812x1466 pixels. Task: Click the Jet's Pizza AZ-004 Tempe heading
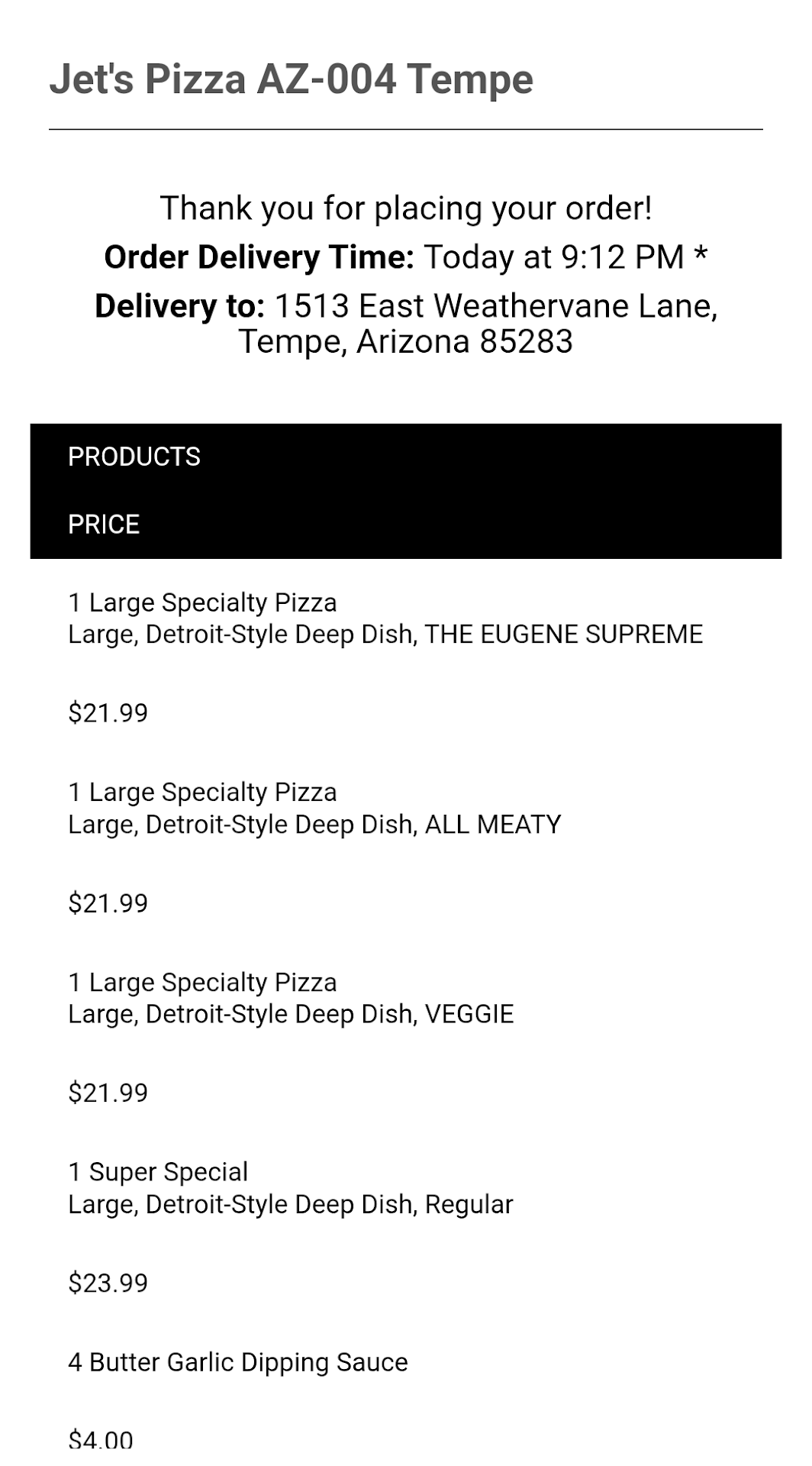291,79
